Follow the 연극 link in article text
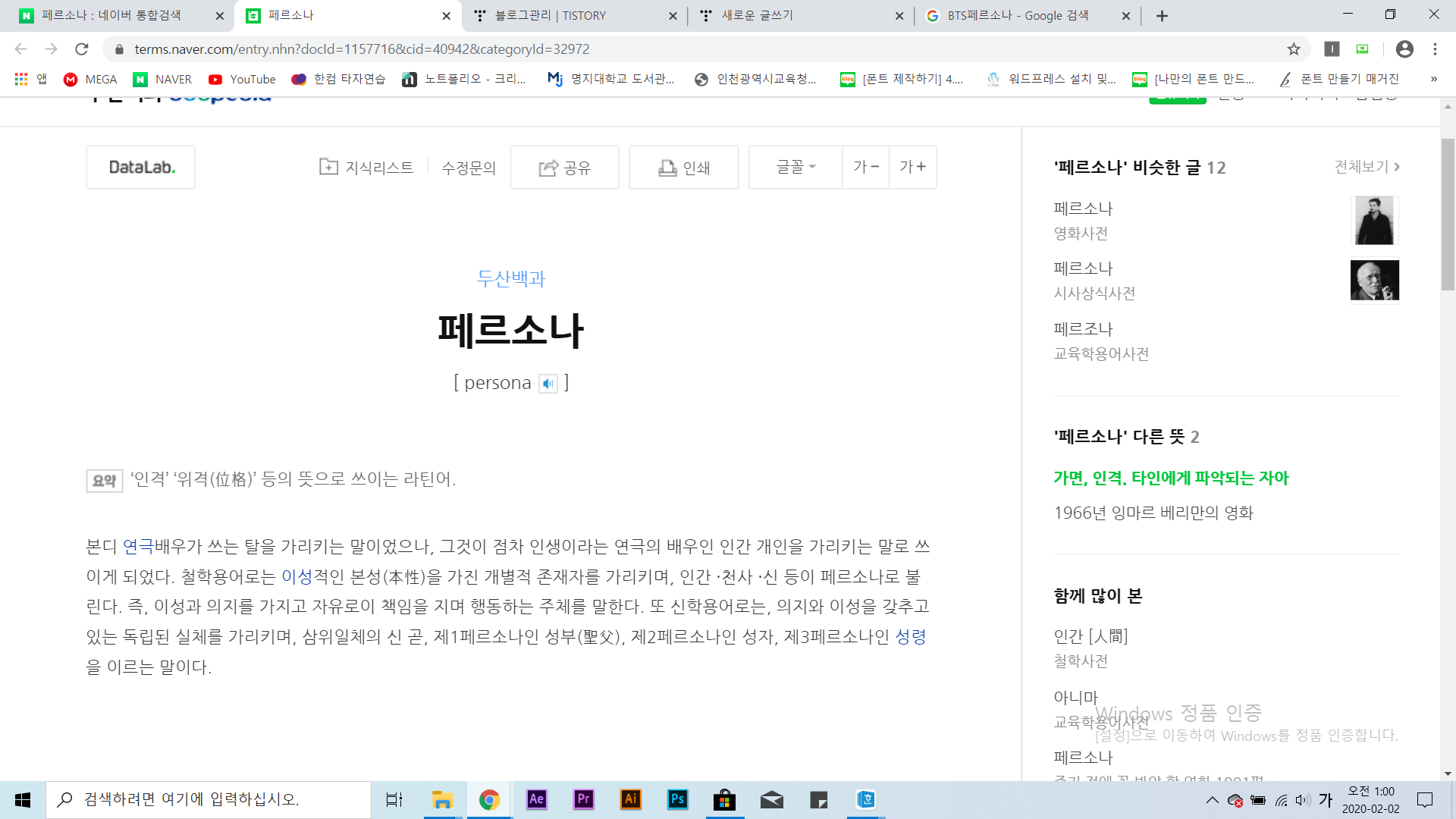Viewport: 1456px width, 819px height. point(138,546)
